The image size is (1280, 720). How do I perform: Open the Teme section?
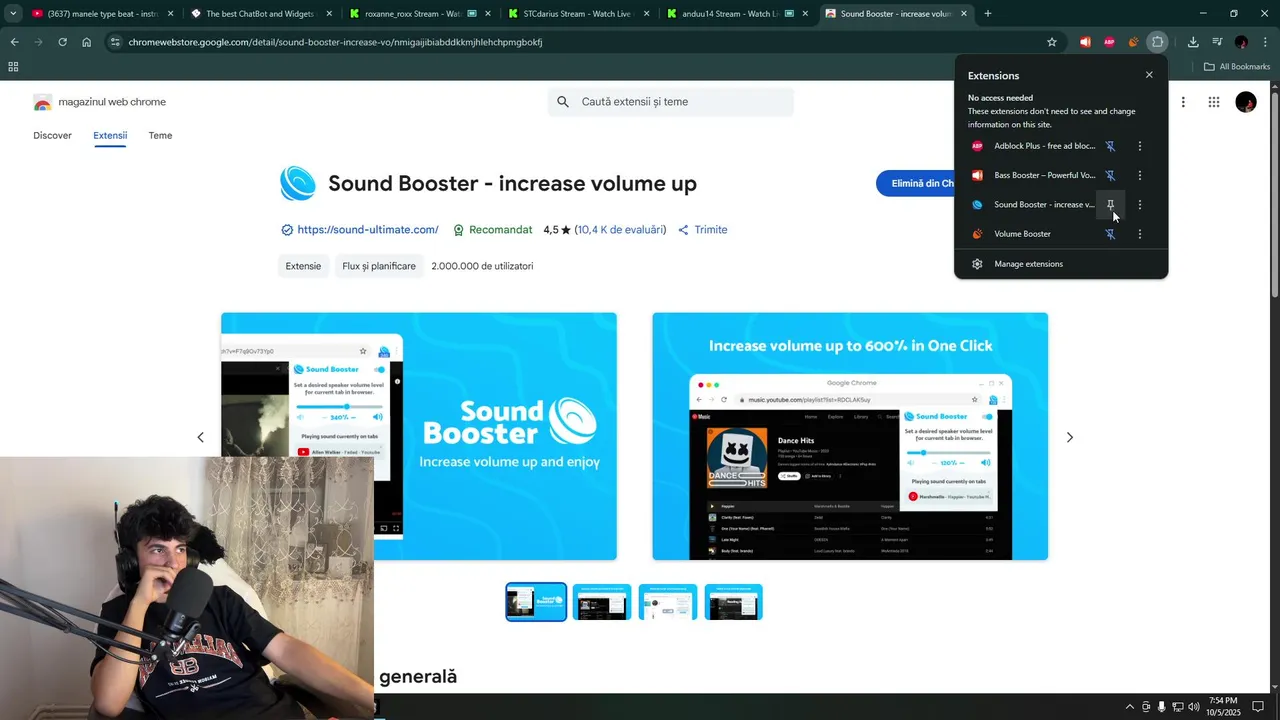[x=160, y=135]
